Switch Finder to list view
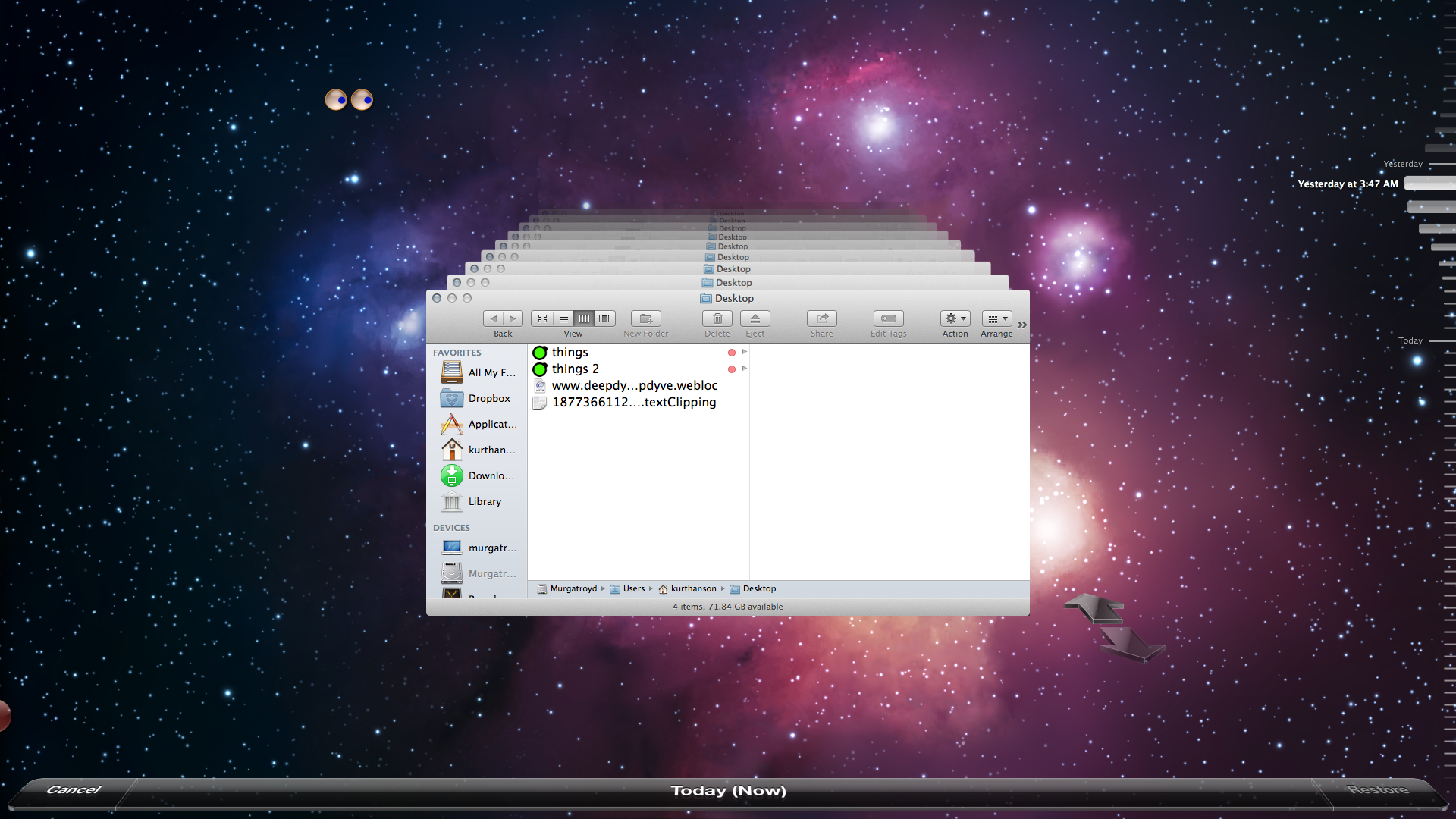Screen dimensions: 1456x819 pyautogui.click(x=563, y=318)
